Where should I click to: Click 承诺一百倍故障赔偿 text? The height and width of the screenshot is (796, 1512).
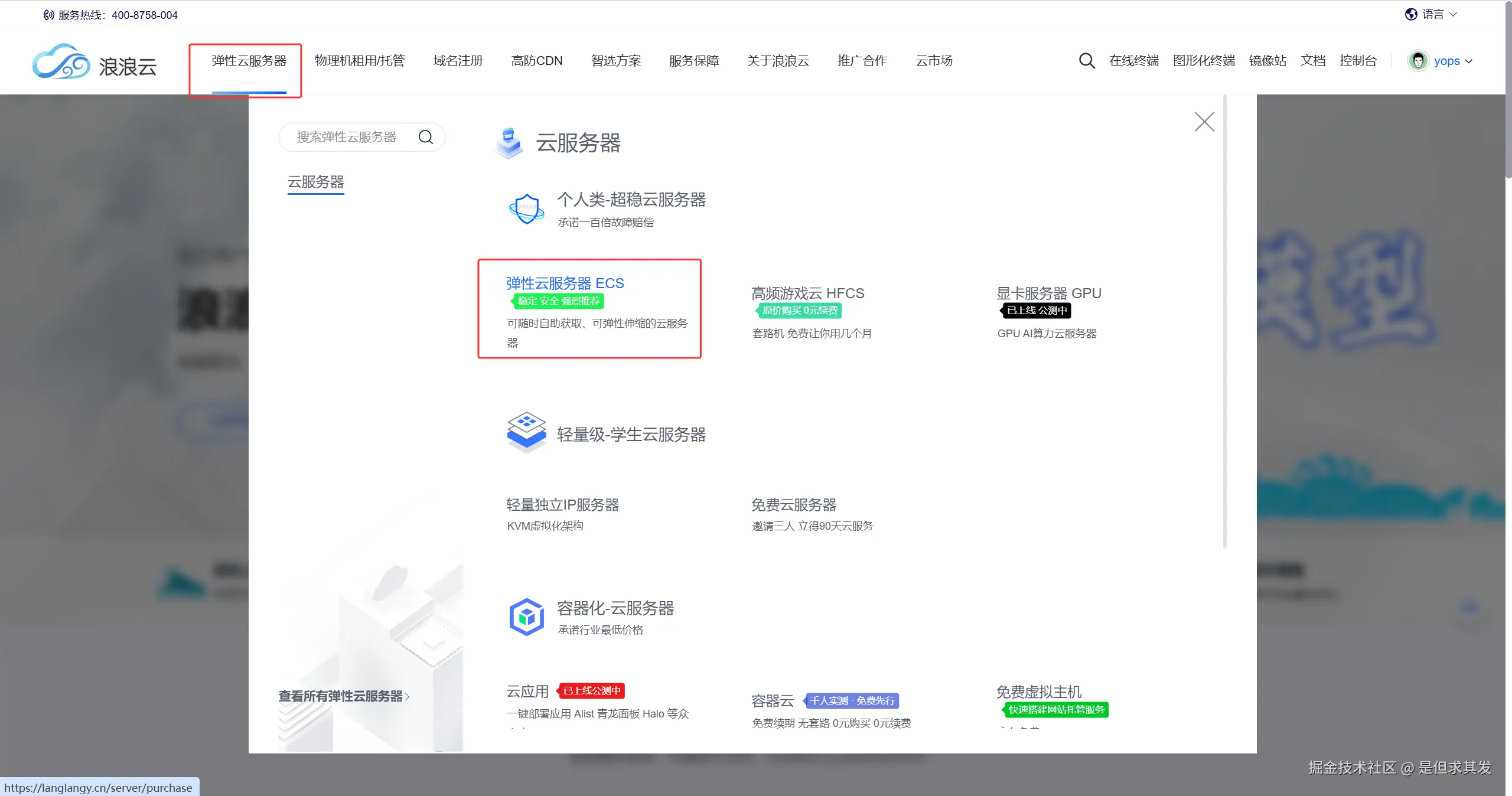[x=606, y=223]
